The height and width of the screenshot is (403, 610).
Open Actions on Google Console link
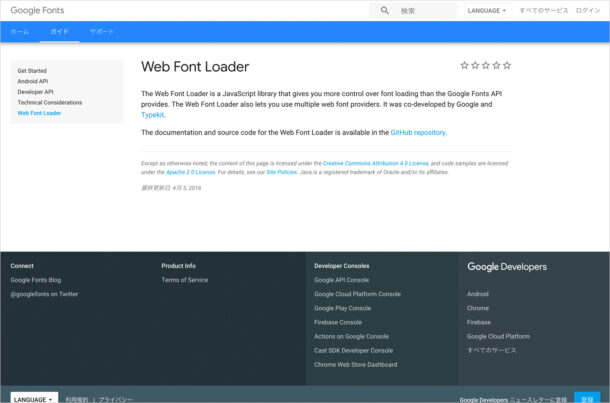(352, 336)
